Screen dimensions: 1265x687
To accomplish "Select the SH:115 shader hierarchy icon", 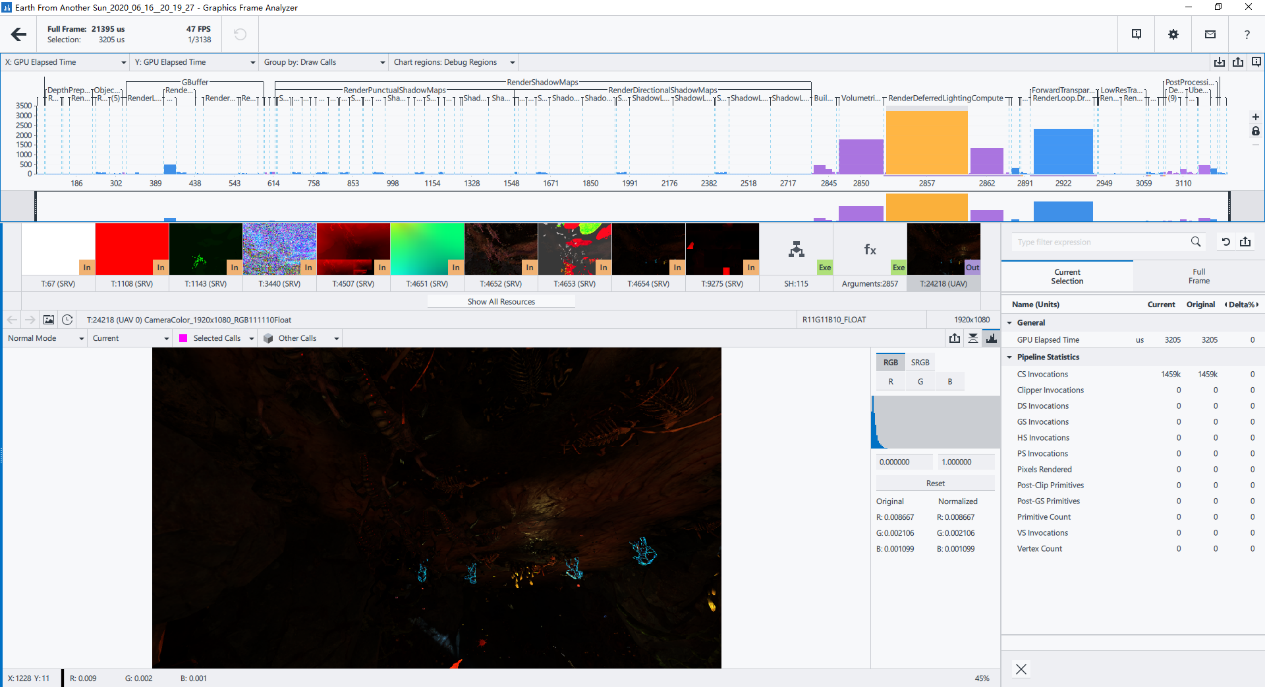I will tap(796, 248).
